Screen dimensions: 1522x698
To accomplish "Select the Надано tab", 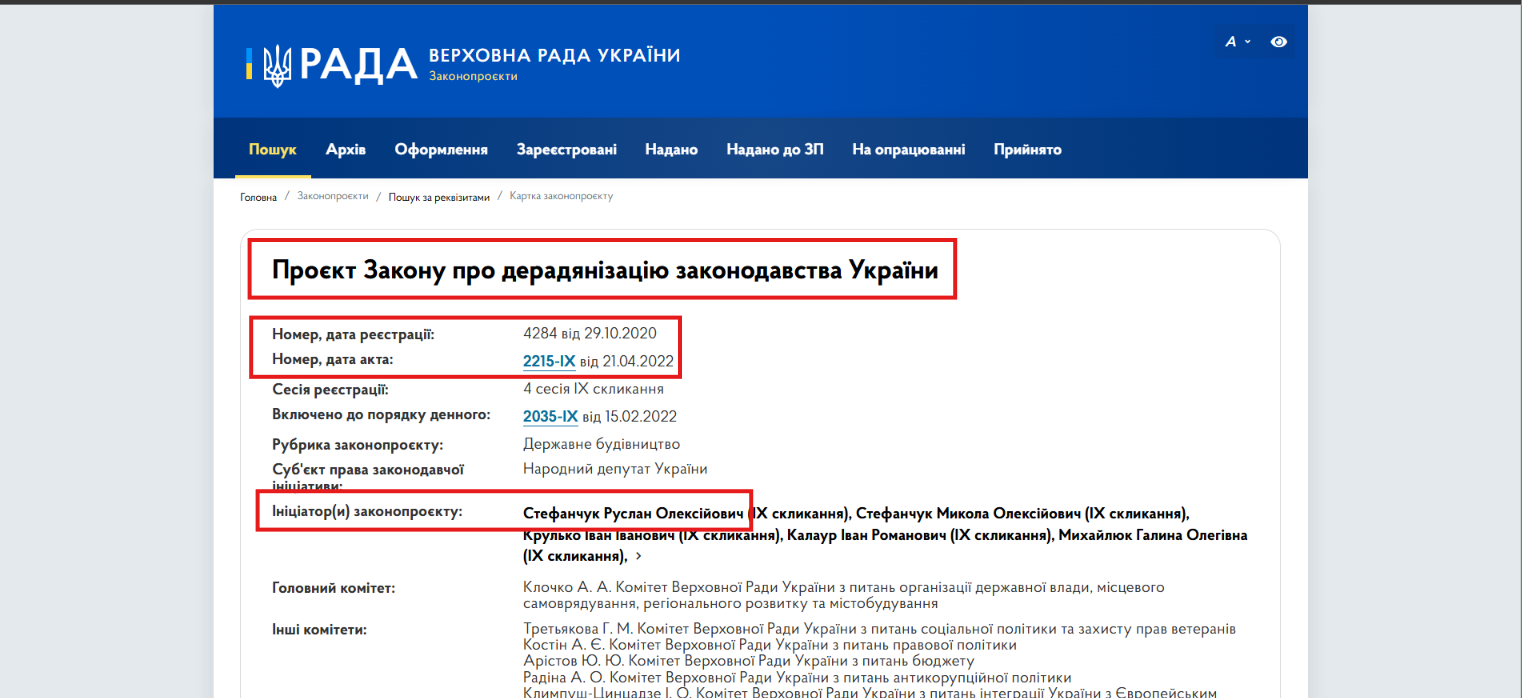I will tap(671, 150).
